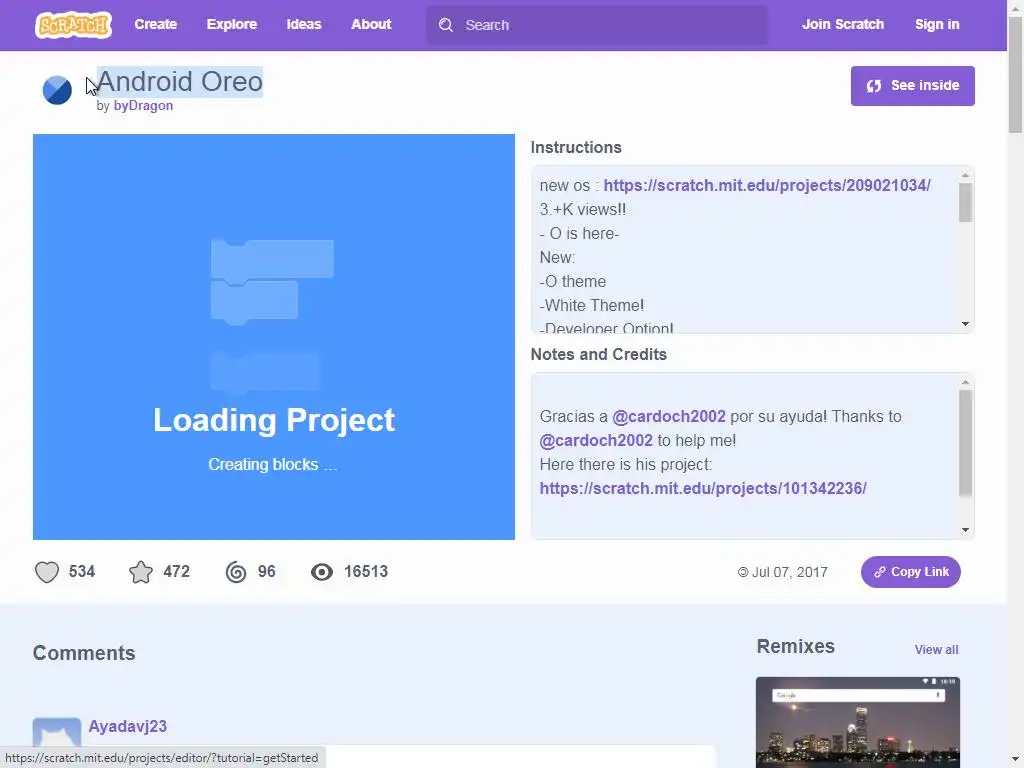Click the text "3.+K views!!"
The image size is (1024, 768).
[583, 210]
